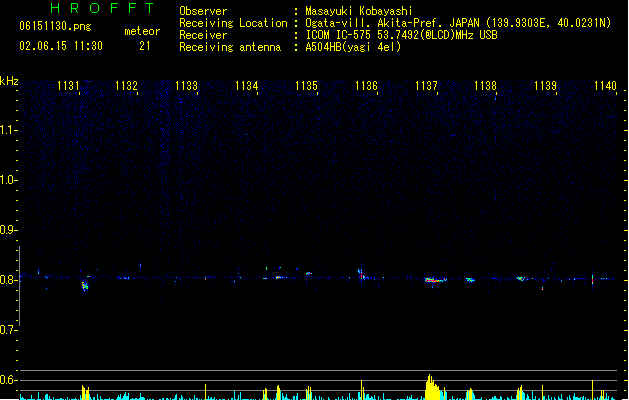Click the 0.8 kHz axis label
The height and width of the screenshot is (400, 629).
point(8,280)
